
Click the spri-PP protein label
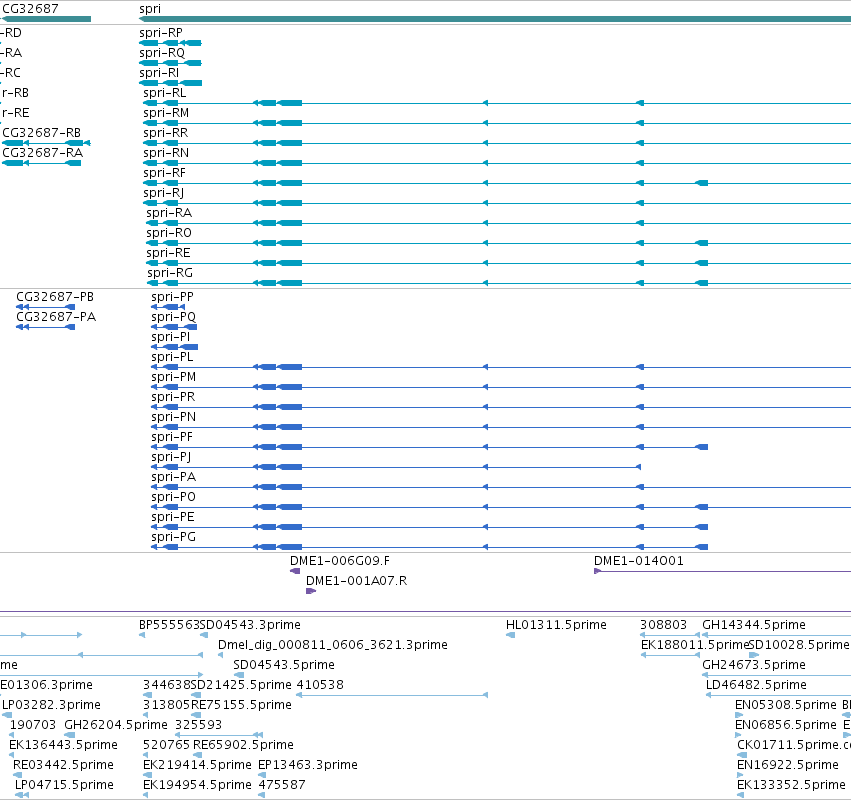[x=172, y=297]
